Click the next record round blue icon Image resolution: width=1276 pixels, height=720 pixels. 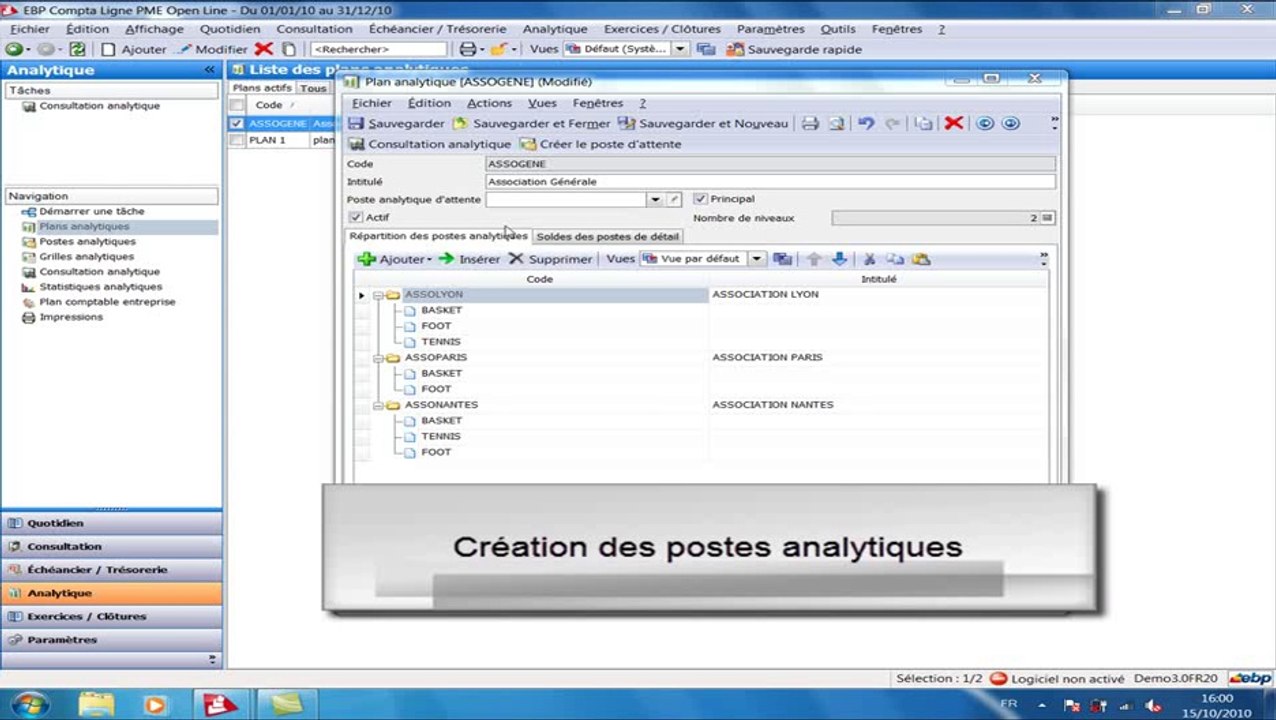click(x=1011, y=123)
